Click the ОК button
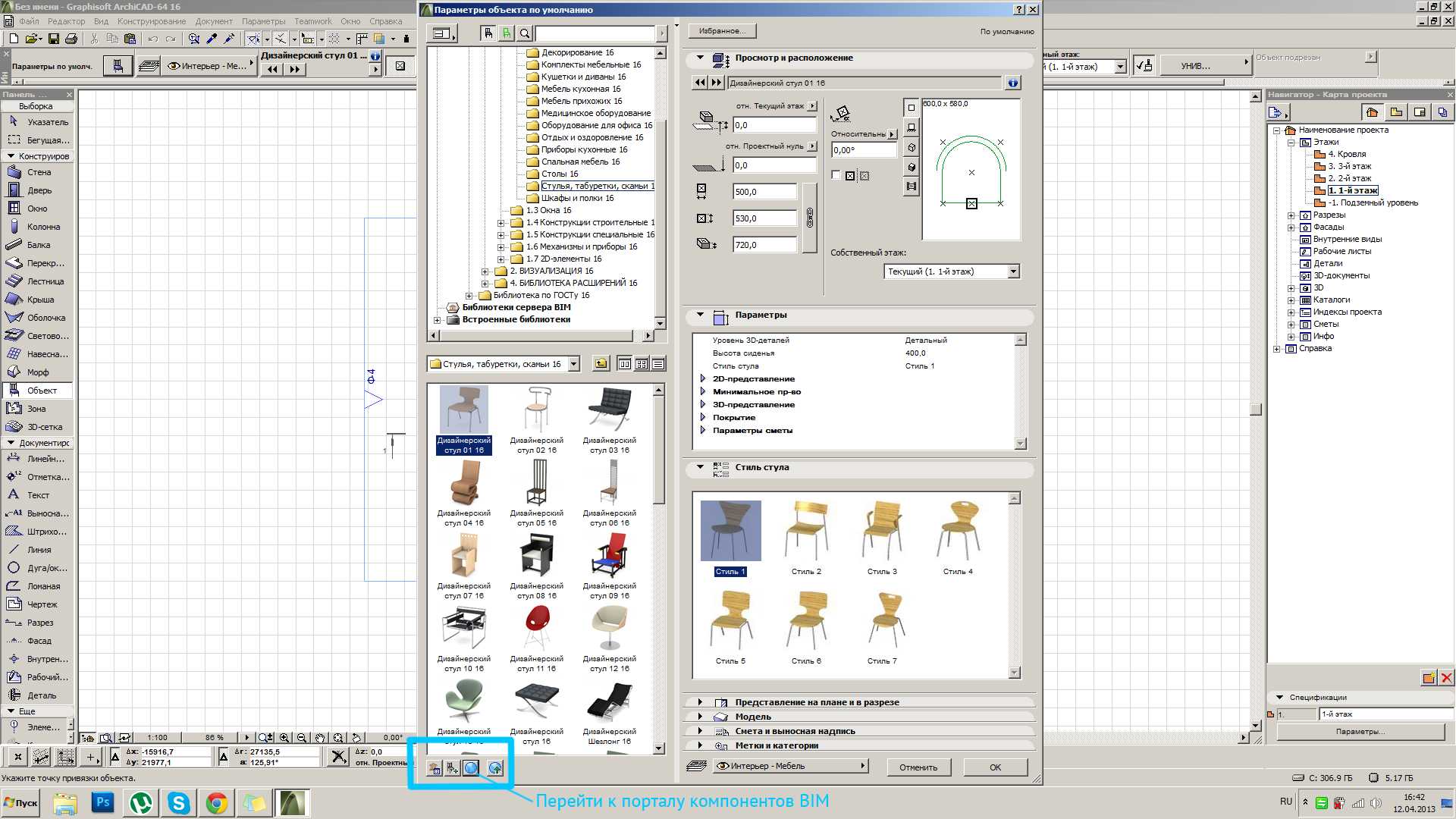The height and width of the screenshot is (819, 1456). [994, 766]
